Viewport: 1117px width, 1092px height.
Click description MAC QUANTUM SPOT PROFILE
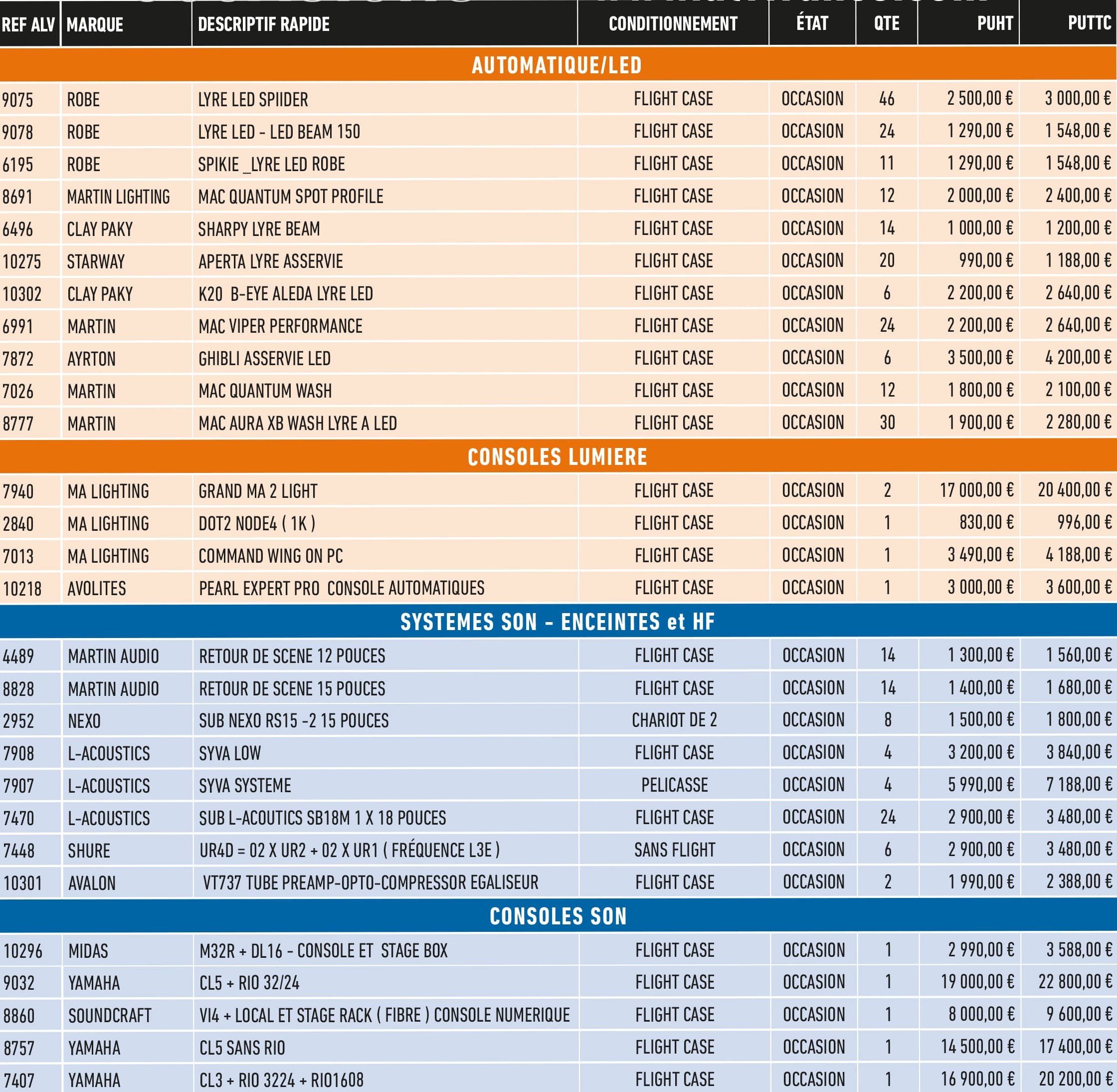(x=291, y=196)
